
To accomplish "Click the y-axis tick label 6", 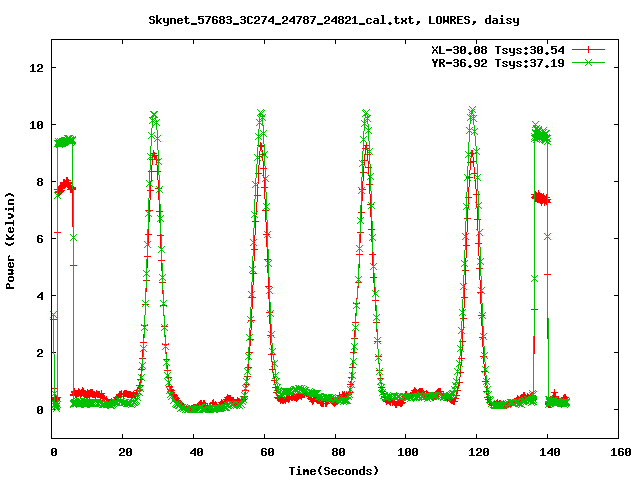I will [x=40, y=239].
